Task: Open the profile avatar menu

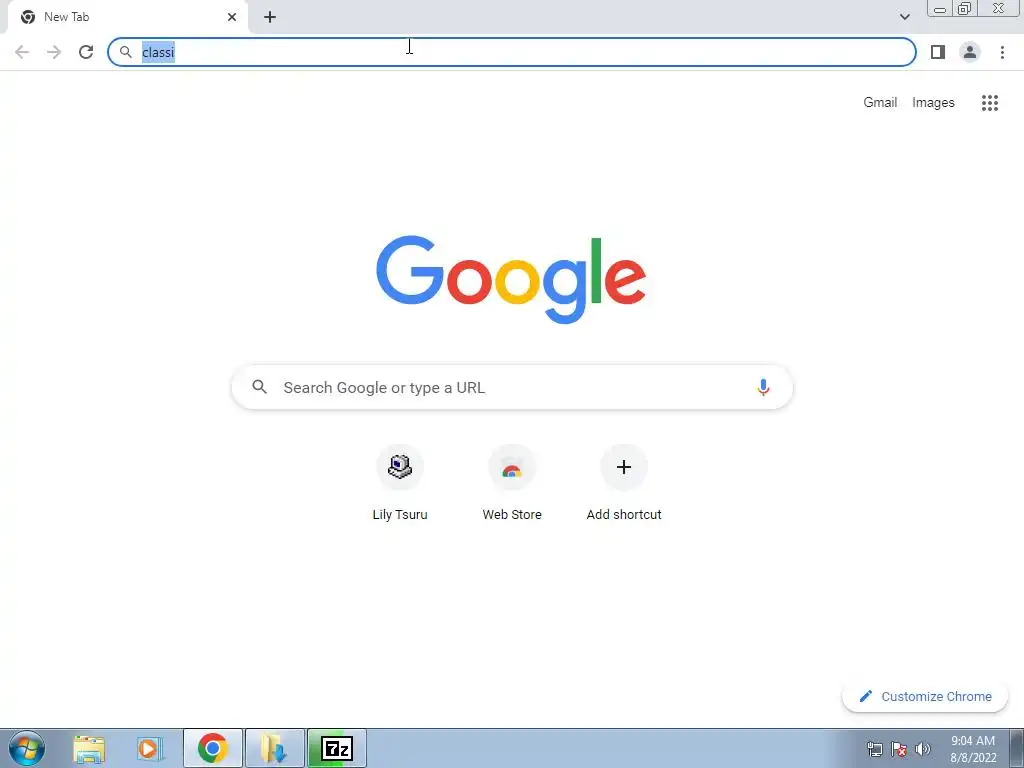Action: tap(970, 52)
